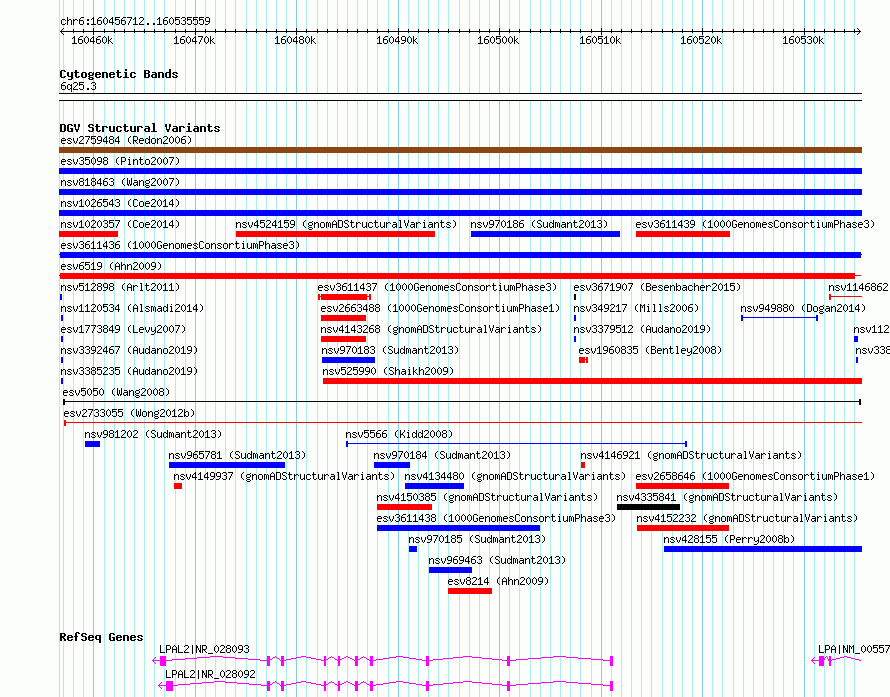Click the esv6519 (Ahn2009) label
Viewport: 890px width, 697px height.
[111, 266]
